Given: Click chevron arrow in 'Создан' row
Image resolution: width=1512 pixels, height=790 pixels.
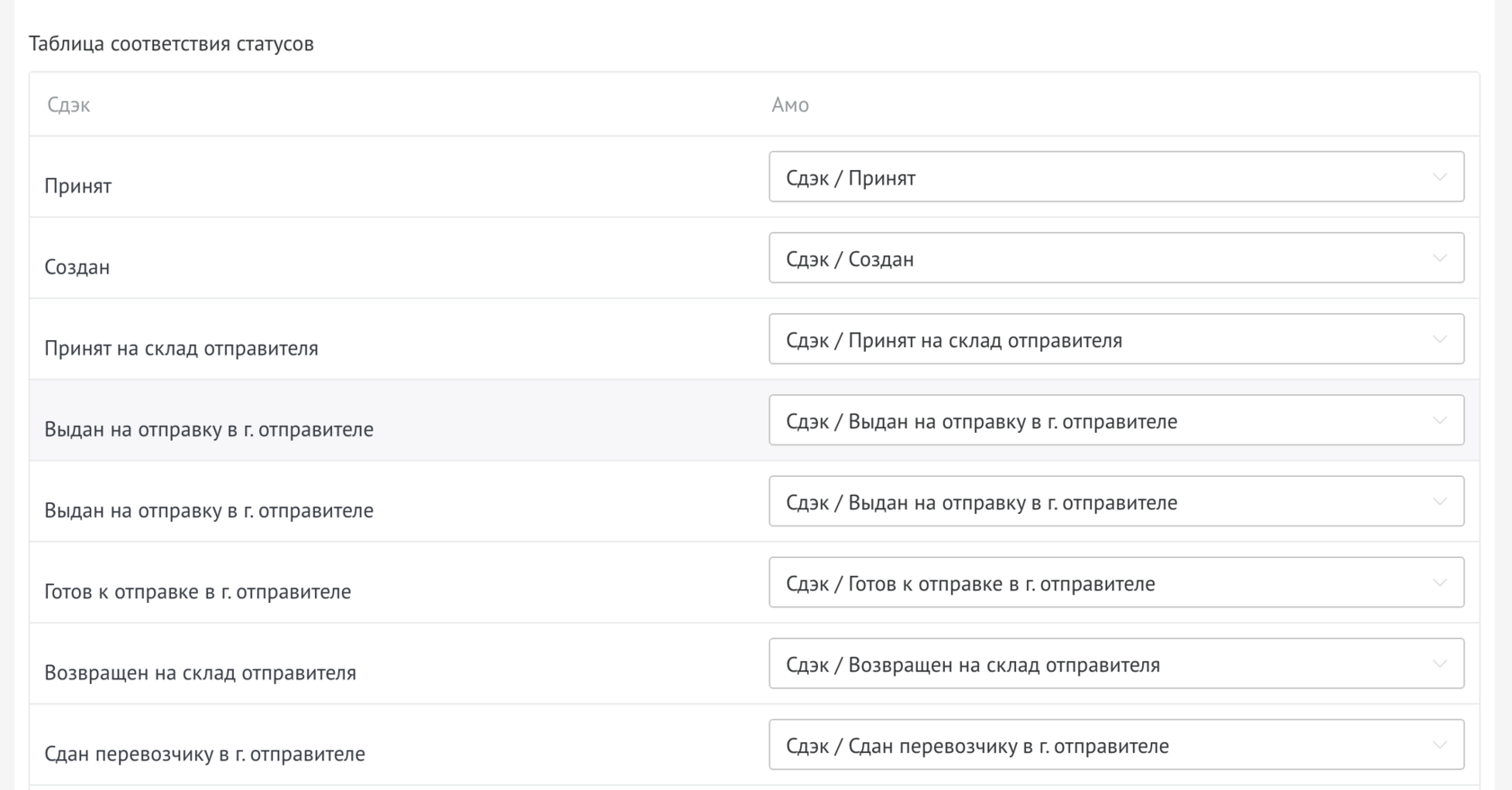Looking at the screenshot, I should (x=1438, y=258).
